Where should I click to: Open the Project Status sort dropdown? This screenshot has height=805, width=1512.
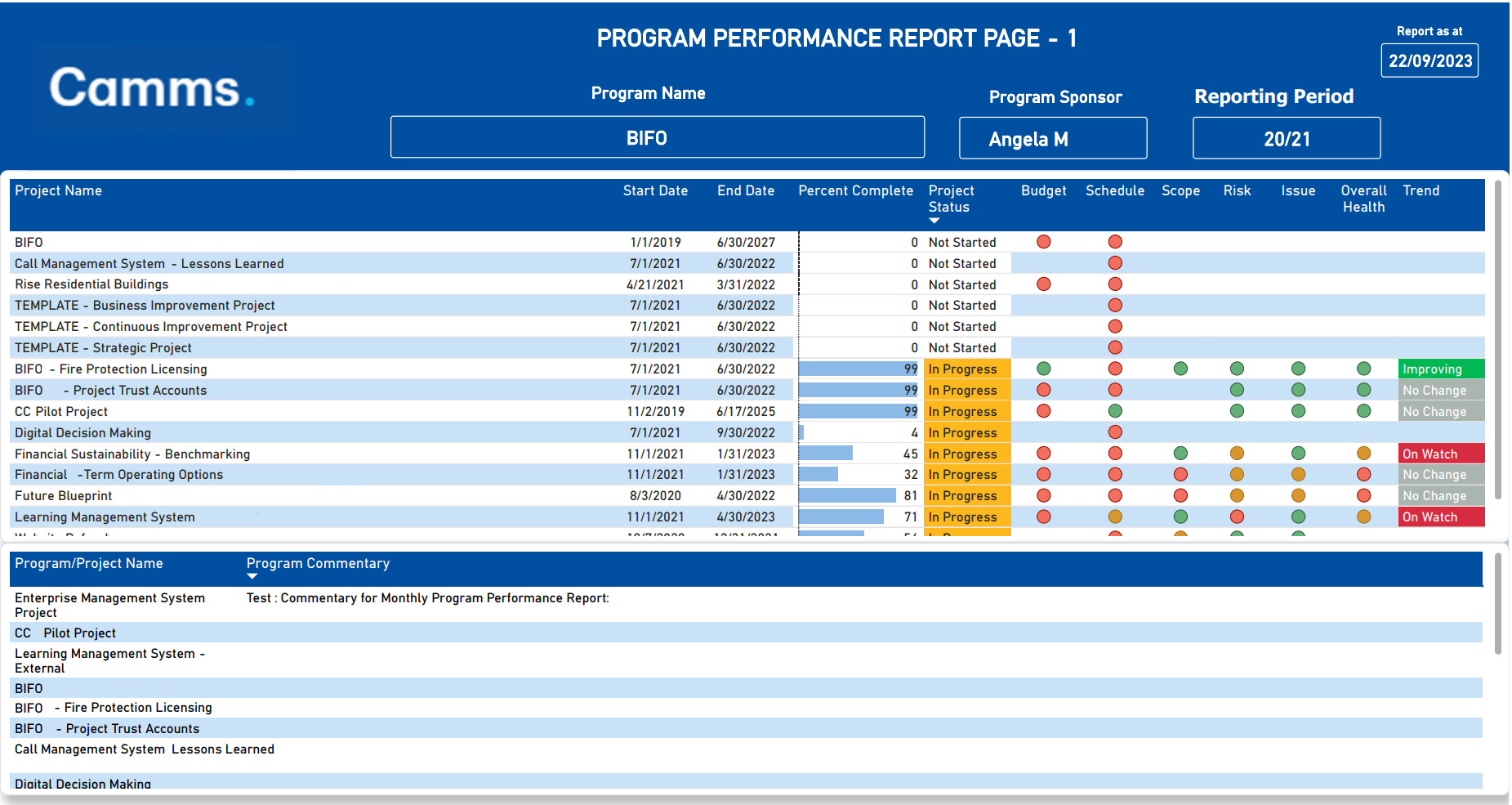pyautogui.click(x=934, y=219)
